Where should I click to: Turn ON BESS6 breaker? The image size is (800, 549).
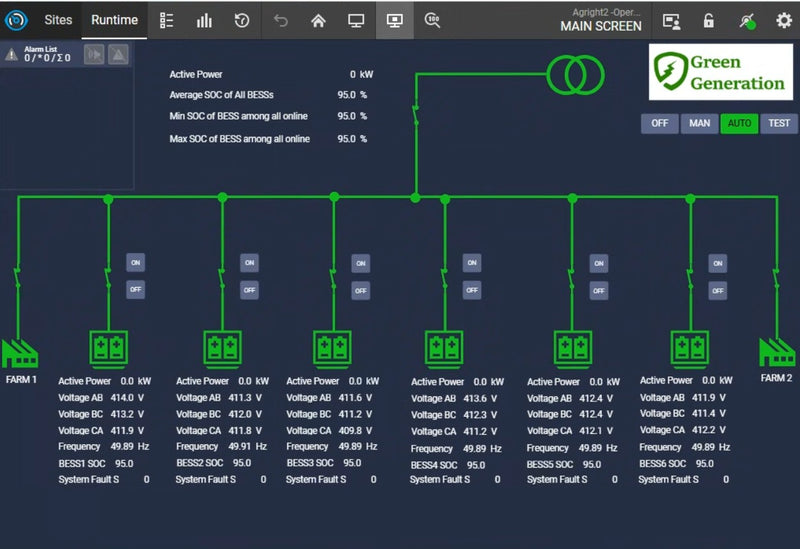[x=718, y=263]
